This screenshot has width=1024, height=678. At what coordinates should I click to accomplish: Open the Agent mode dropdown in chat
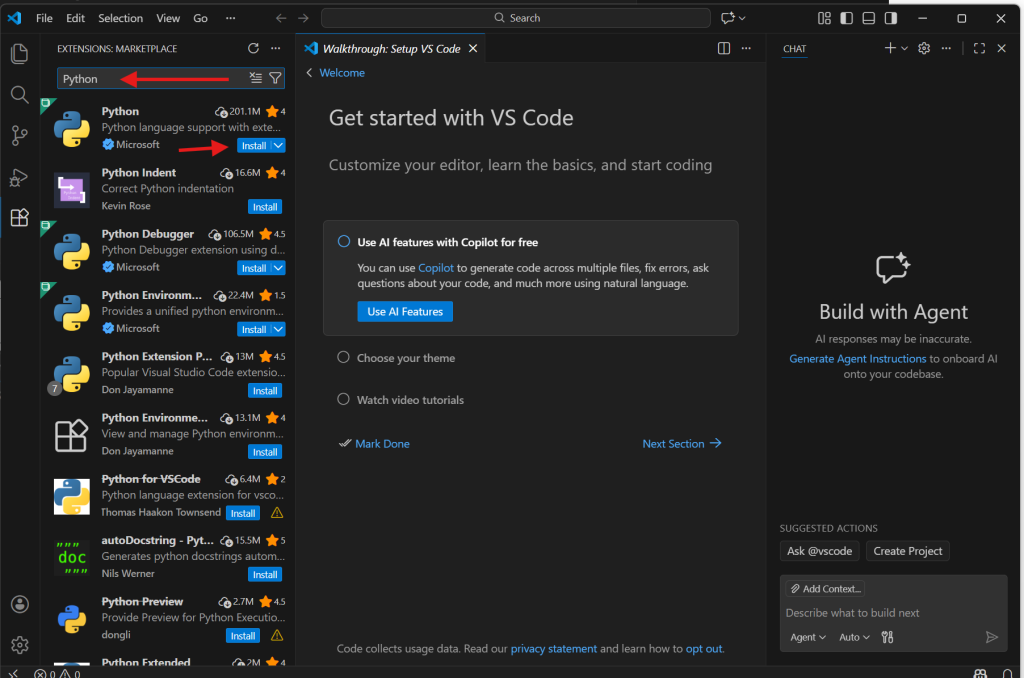[x=808, y=637]
